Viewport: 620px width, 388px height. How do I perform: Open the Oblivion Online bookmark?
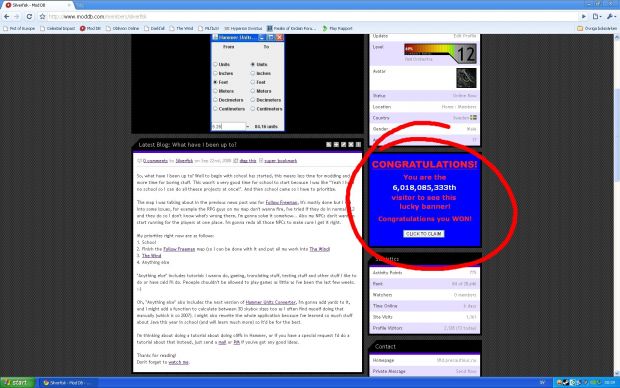point(123,28)
